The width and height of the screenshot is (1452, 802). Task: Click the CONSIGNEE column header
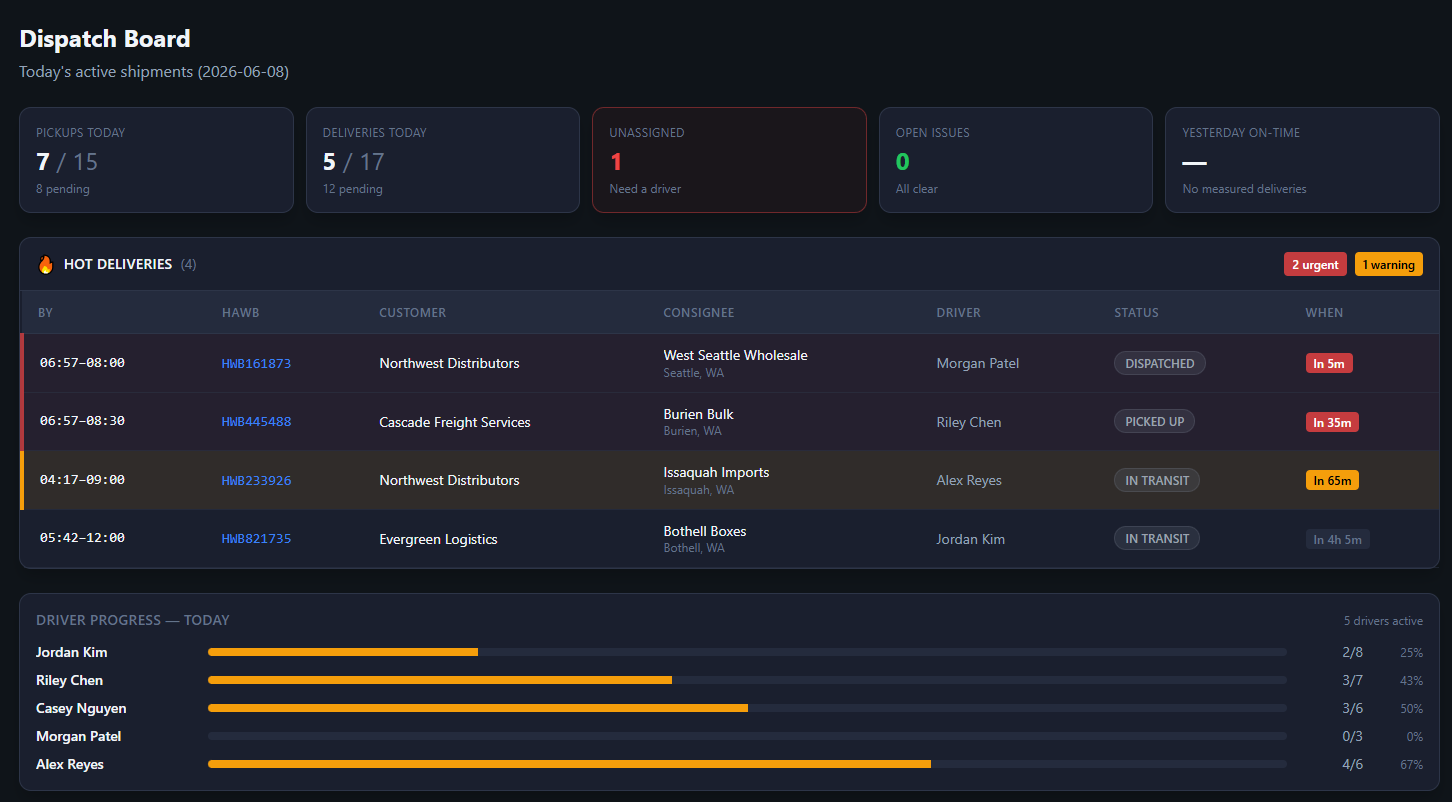[699, 313]
